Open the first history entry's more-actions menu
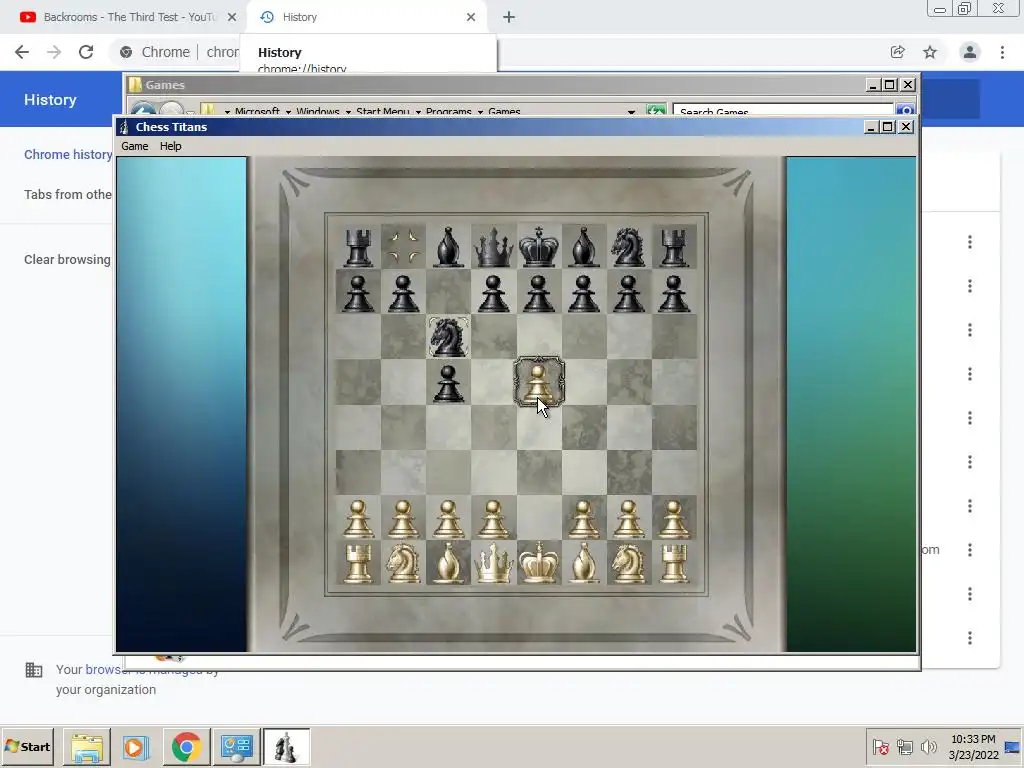Image resolution: width=1024 pixels, height=768 pixels. pos(970,242)
